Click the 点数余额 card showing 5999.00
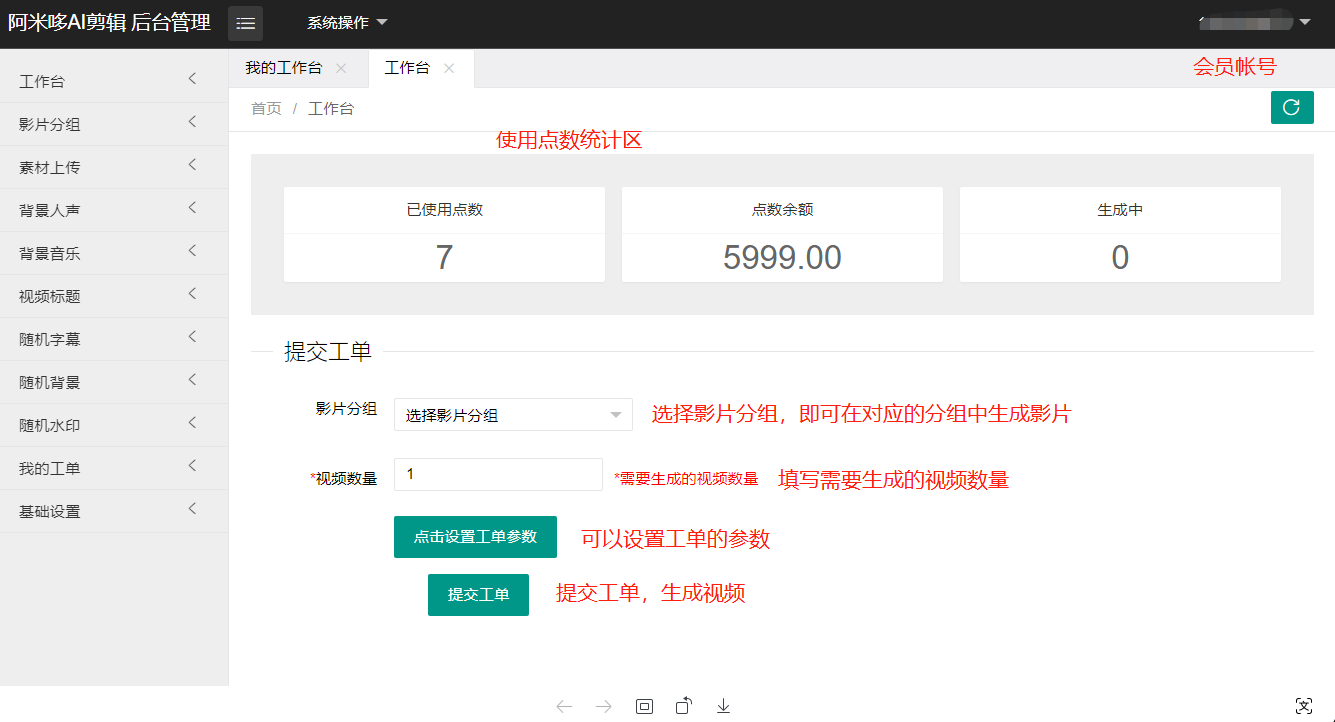Screen dimensions: 1335x722 point(782,234)
